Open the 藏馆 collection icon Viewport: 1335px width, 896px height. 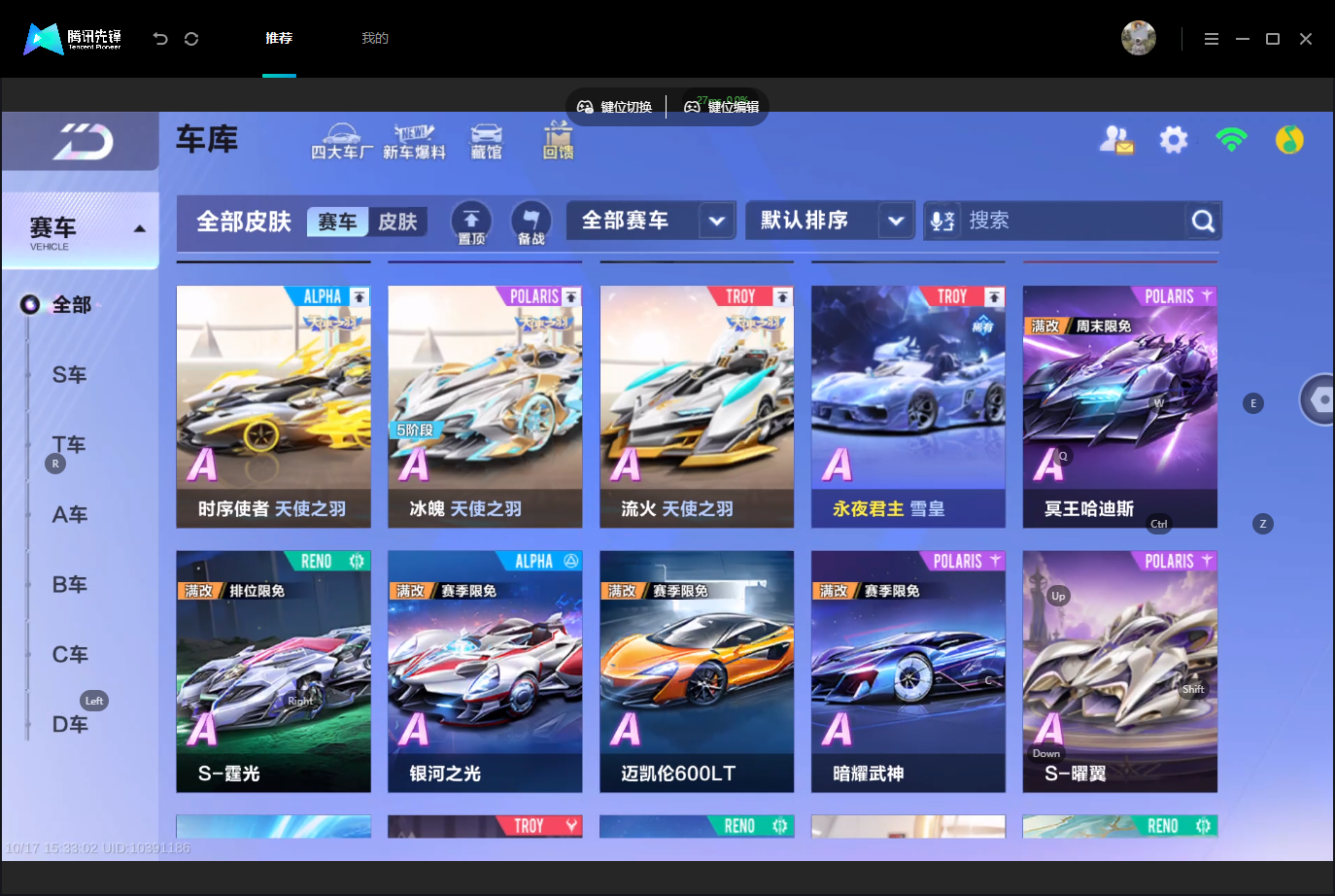pyautogui.click(x=487, y=142)
